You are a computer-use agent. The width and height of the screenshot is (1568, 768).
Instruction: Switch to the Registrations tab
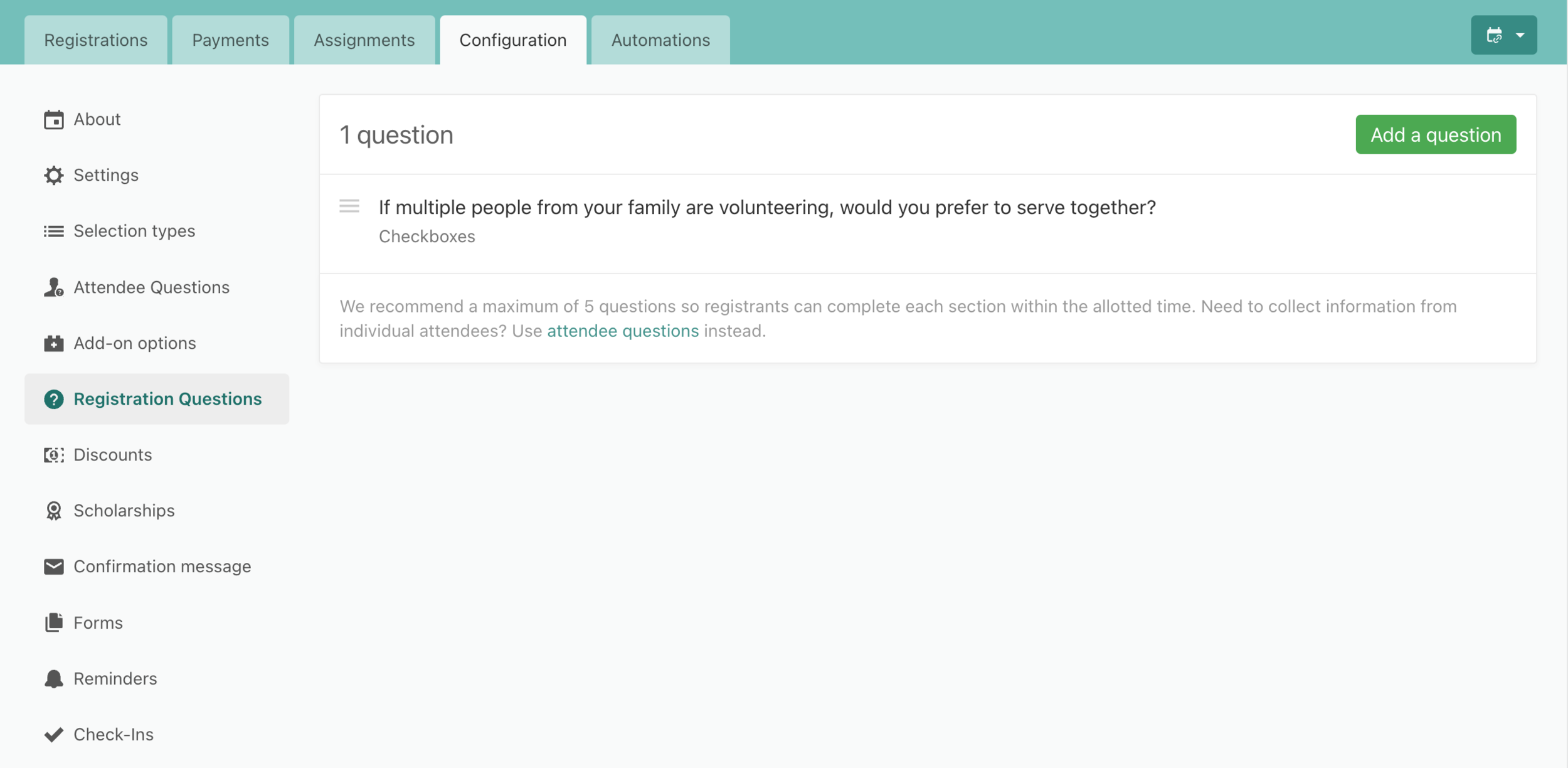96,40
